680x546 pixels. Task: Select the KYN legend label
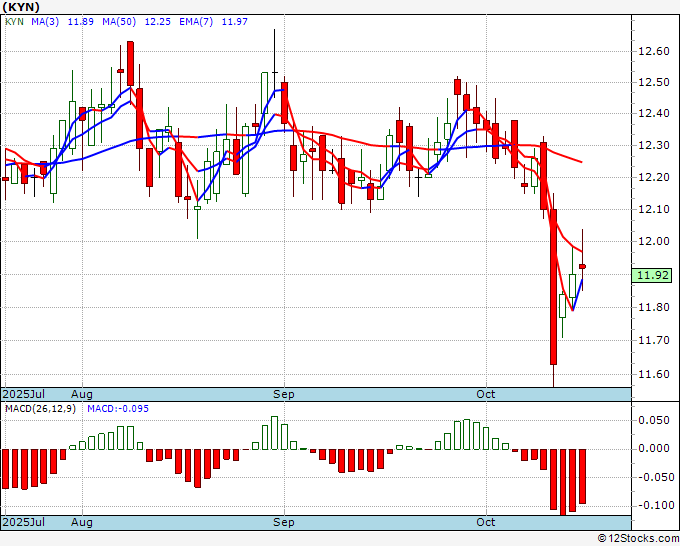tap(14, 22)
